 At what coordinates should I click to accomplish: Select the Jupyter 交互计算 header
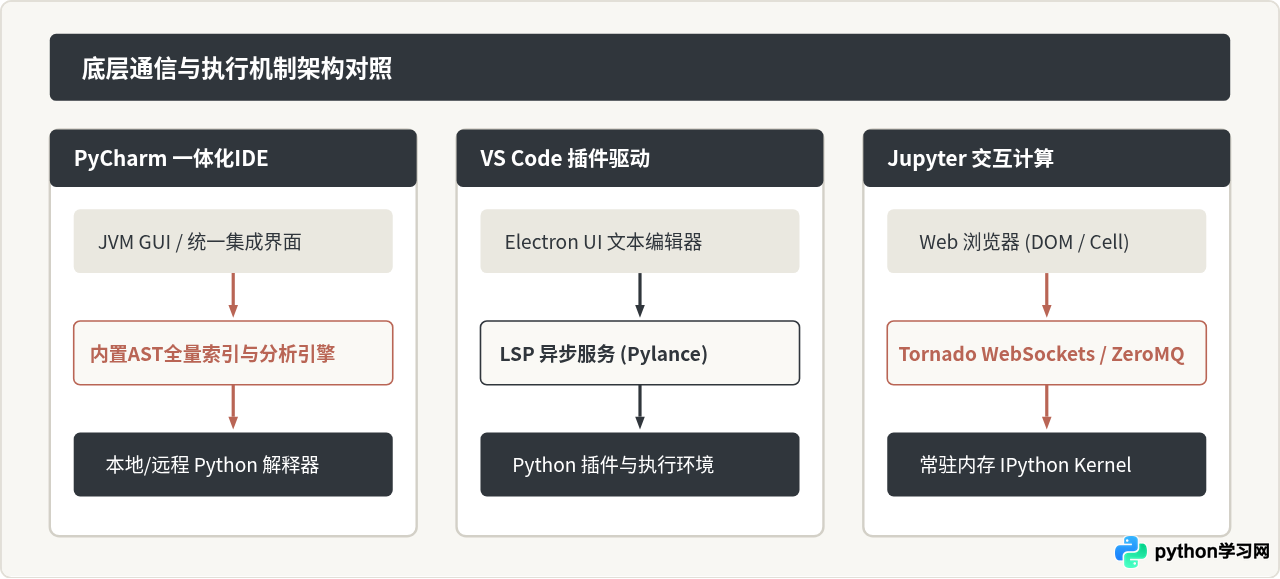[x=1047, y=158]
